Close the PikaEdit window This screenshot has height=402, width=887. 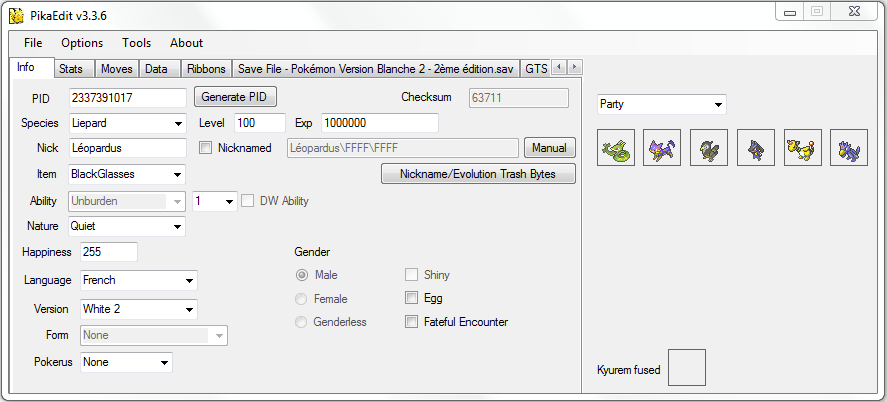[x=855, y=12]
